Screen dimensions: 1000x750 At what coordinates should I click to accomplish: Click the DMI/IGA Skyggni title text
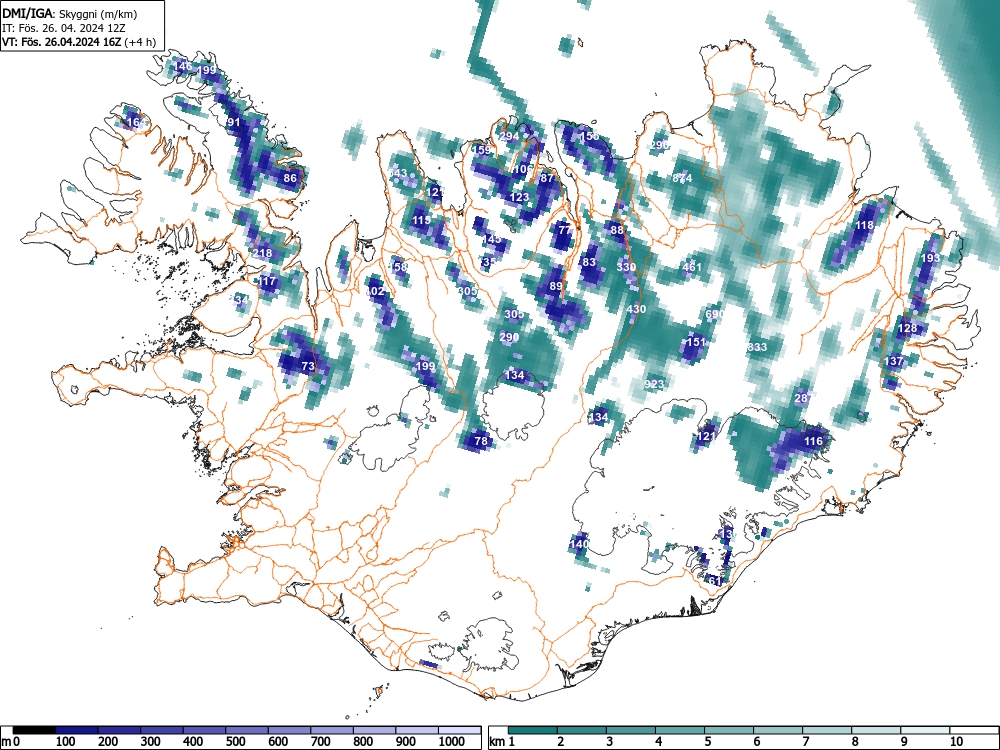click(x=70, y=13)
